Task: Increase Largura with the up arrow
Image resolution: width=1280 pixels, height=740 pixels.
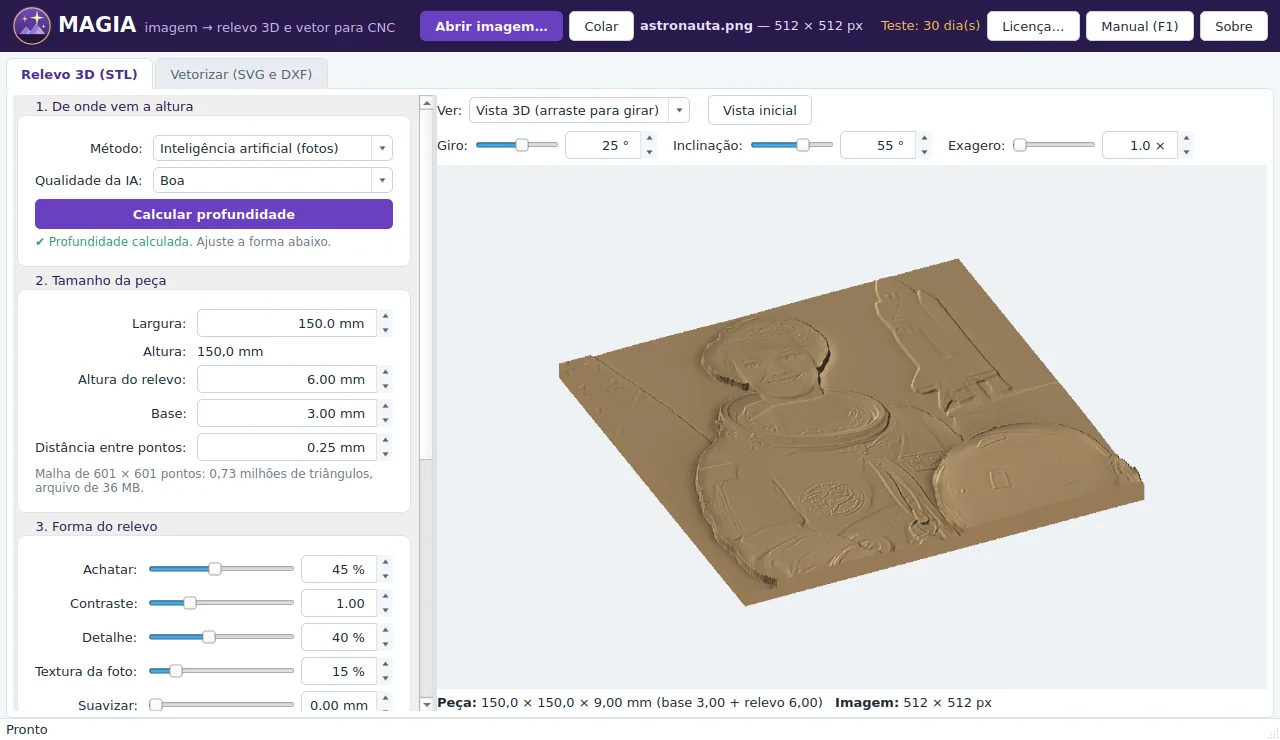Action: pos(386,317)
